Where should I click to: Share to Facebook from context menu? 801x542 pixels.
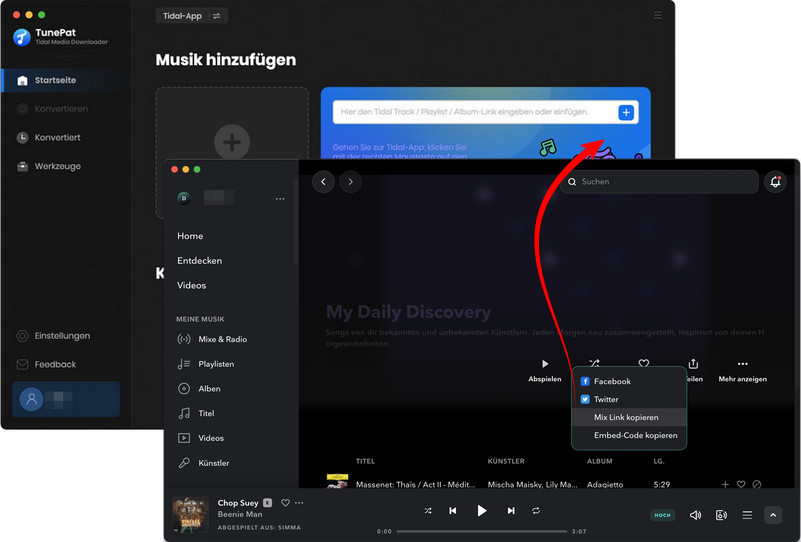(629, 381)
